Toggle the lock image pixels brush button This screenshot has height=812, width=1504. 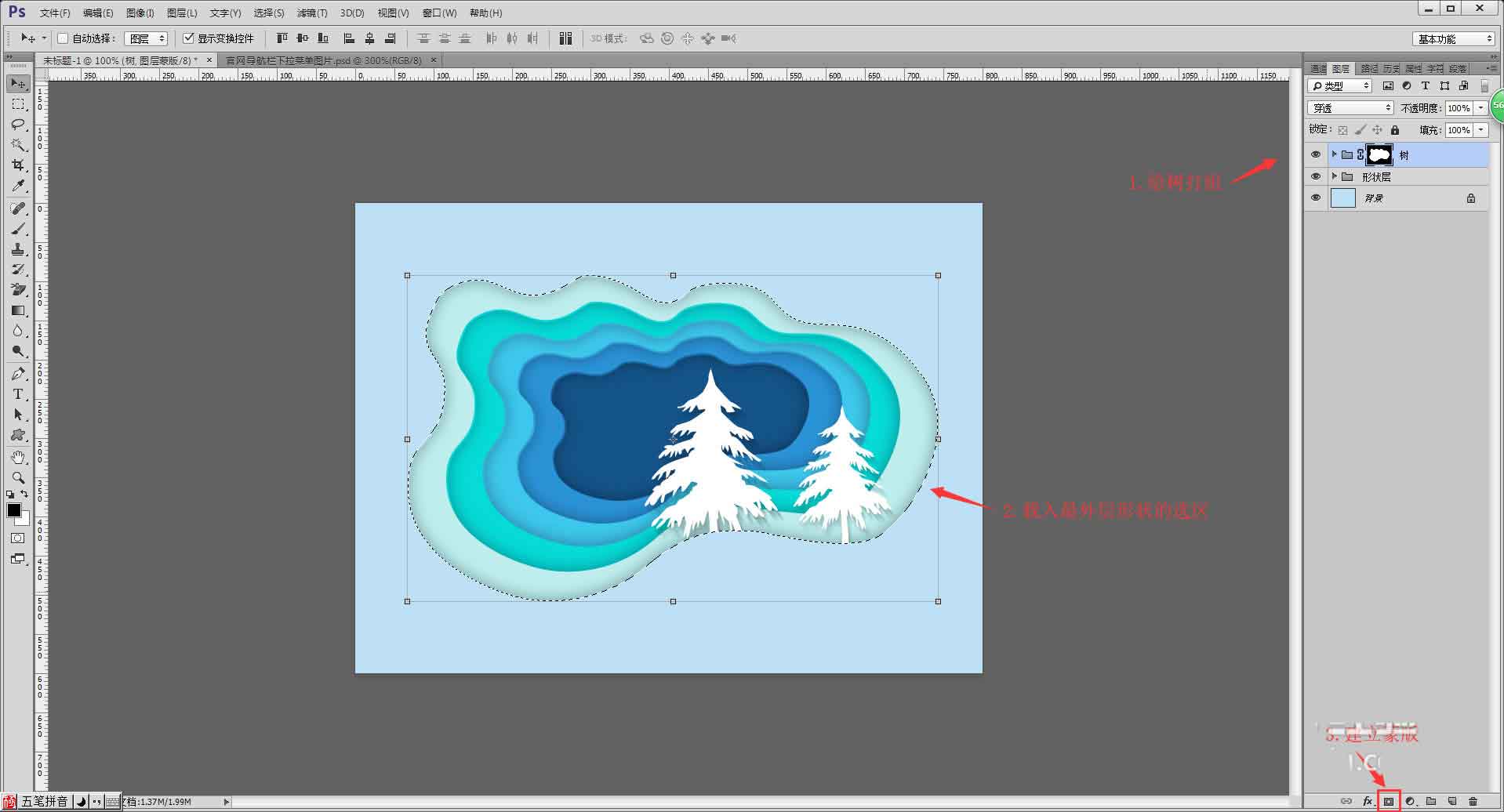(1360, 130)
